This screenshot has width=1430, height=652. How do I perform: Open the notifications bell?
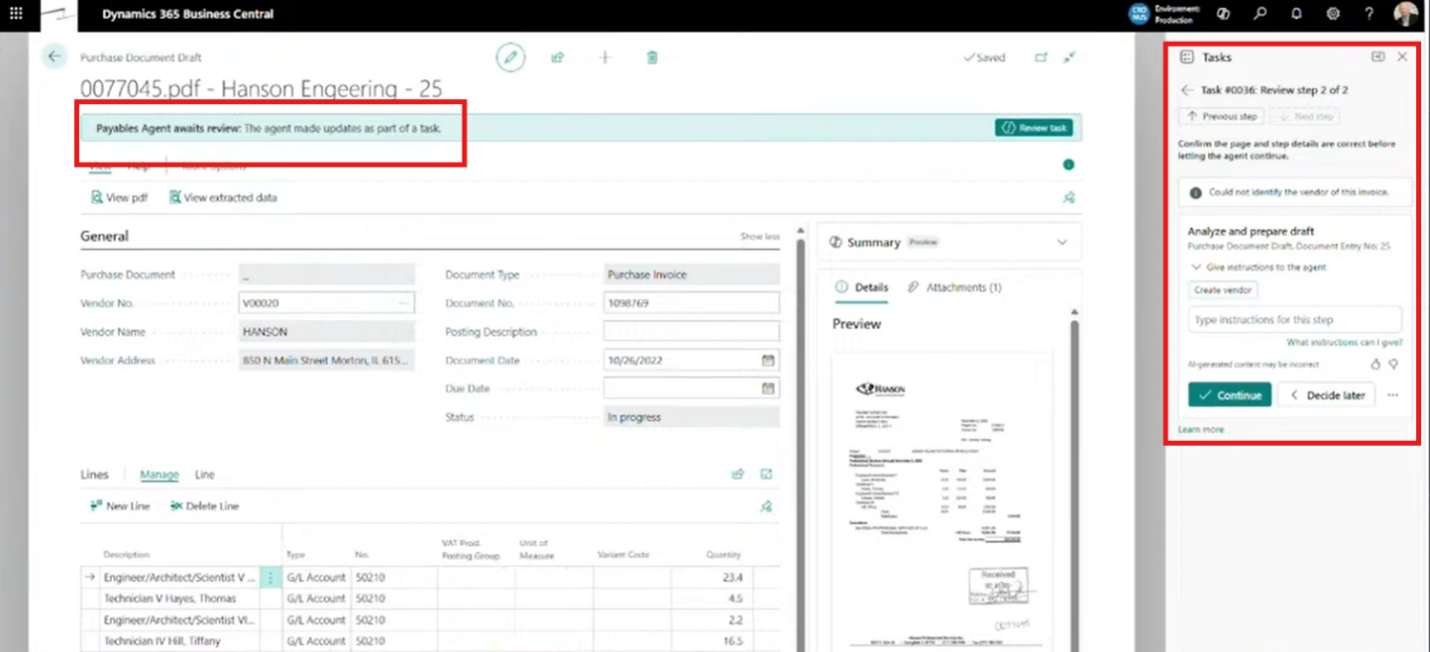coord(1297,14)
